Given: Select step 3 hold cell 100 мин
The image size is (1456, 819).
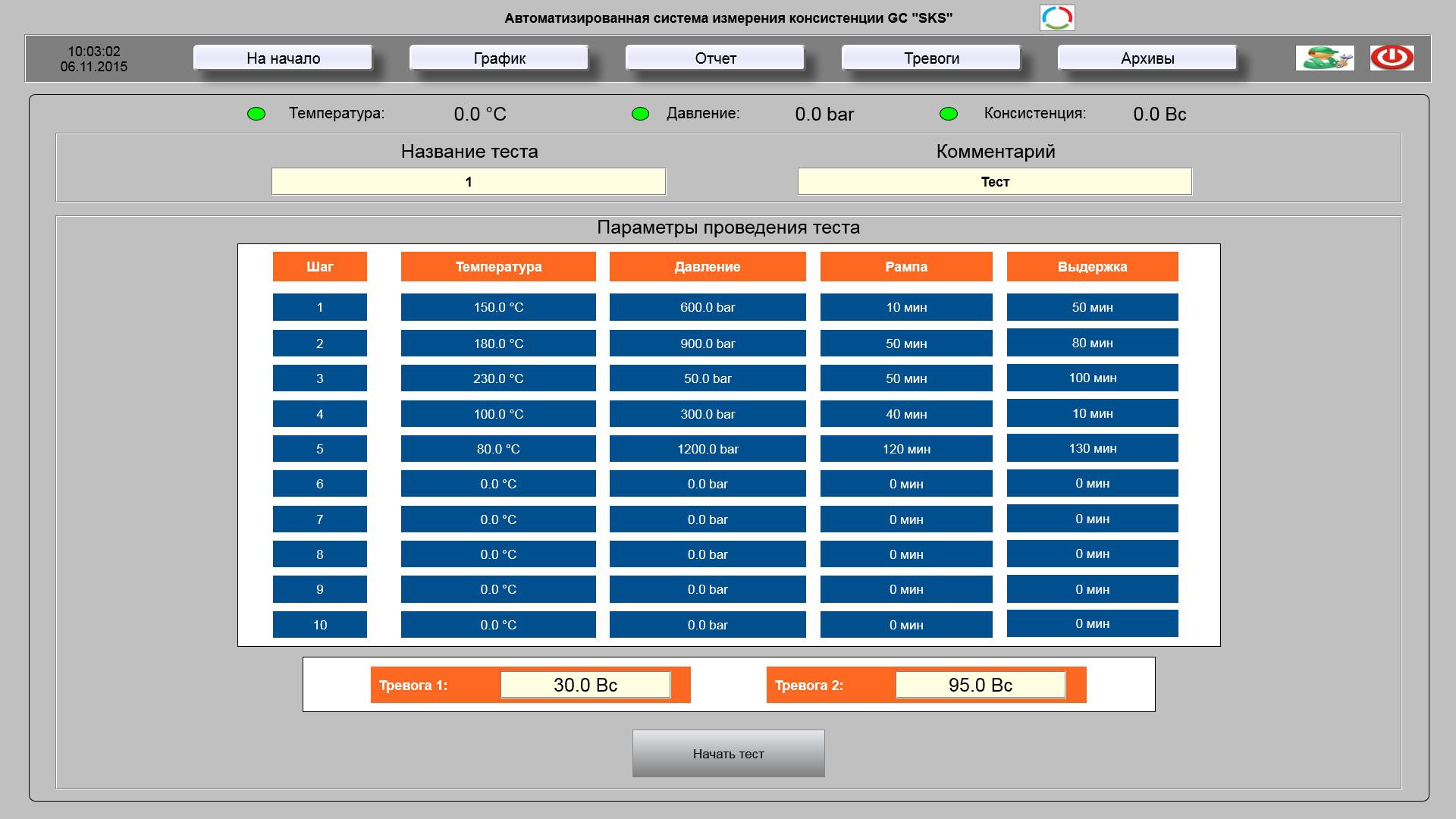Looking at the screenshot, I should click(x=1092, y=378).
